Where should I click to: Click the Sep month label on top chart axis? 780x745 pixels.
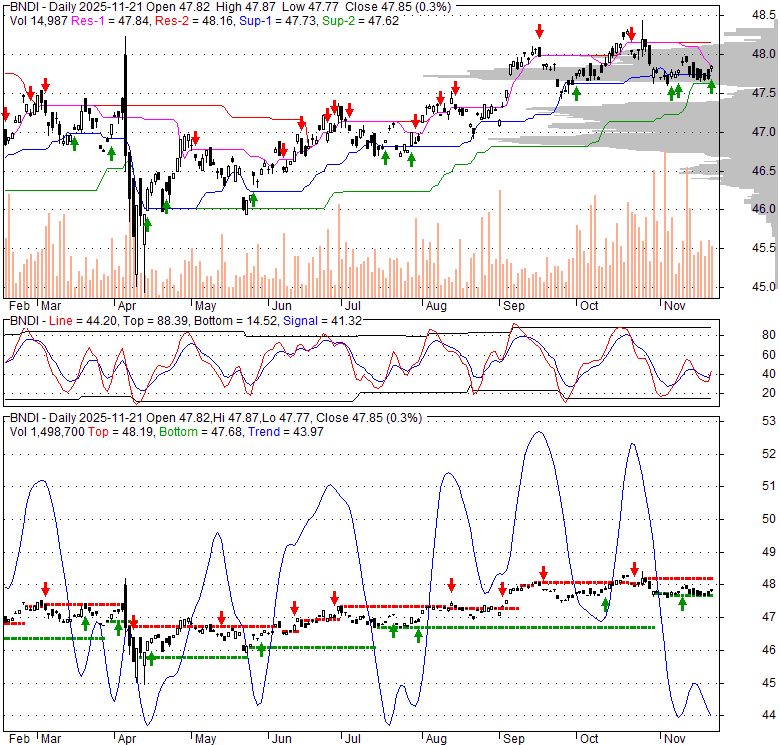click(513, 304)
